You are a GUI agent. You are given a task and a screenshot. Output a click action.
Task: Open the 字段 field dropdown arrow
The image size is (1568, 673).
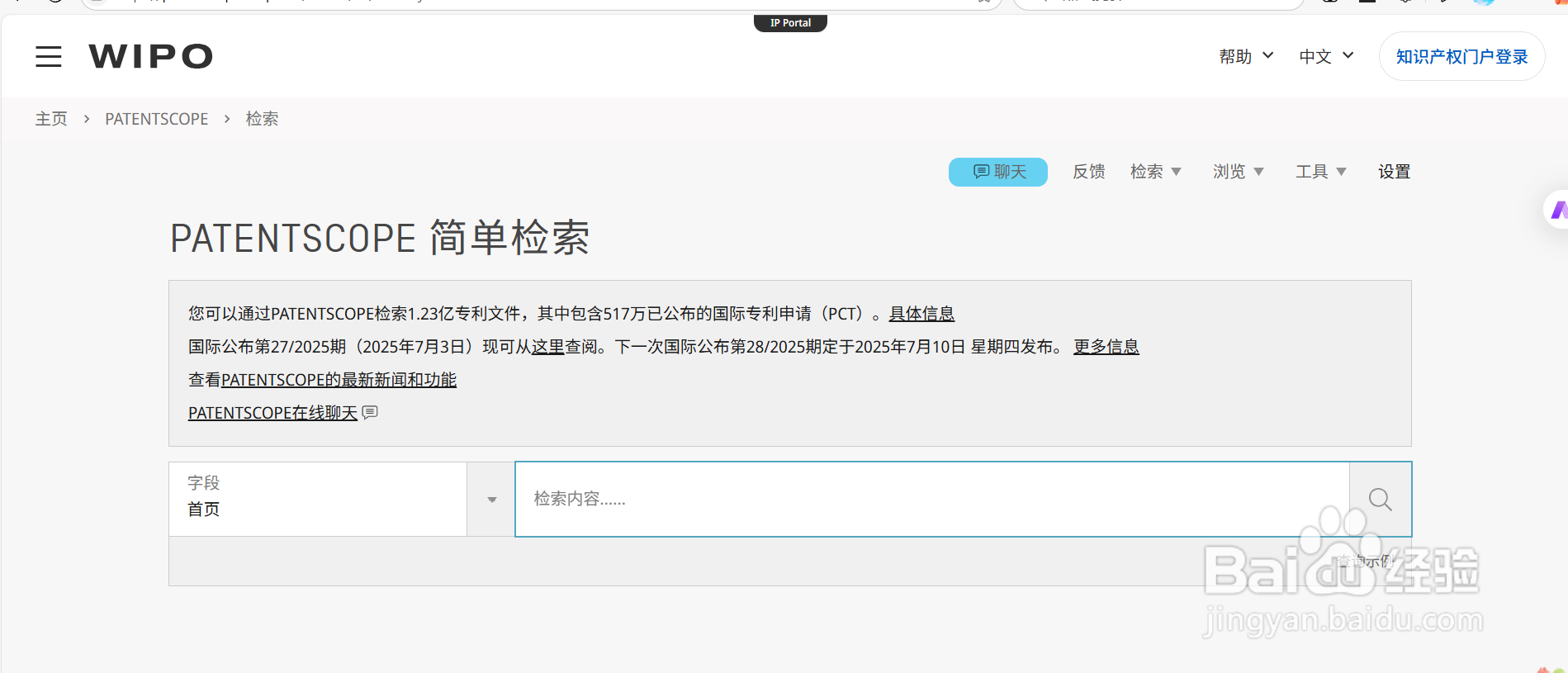tap(491, 500)
